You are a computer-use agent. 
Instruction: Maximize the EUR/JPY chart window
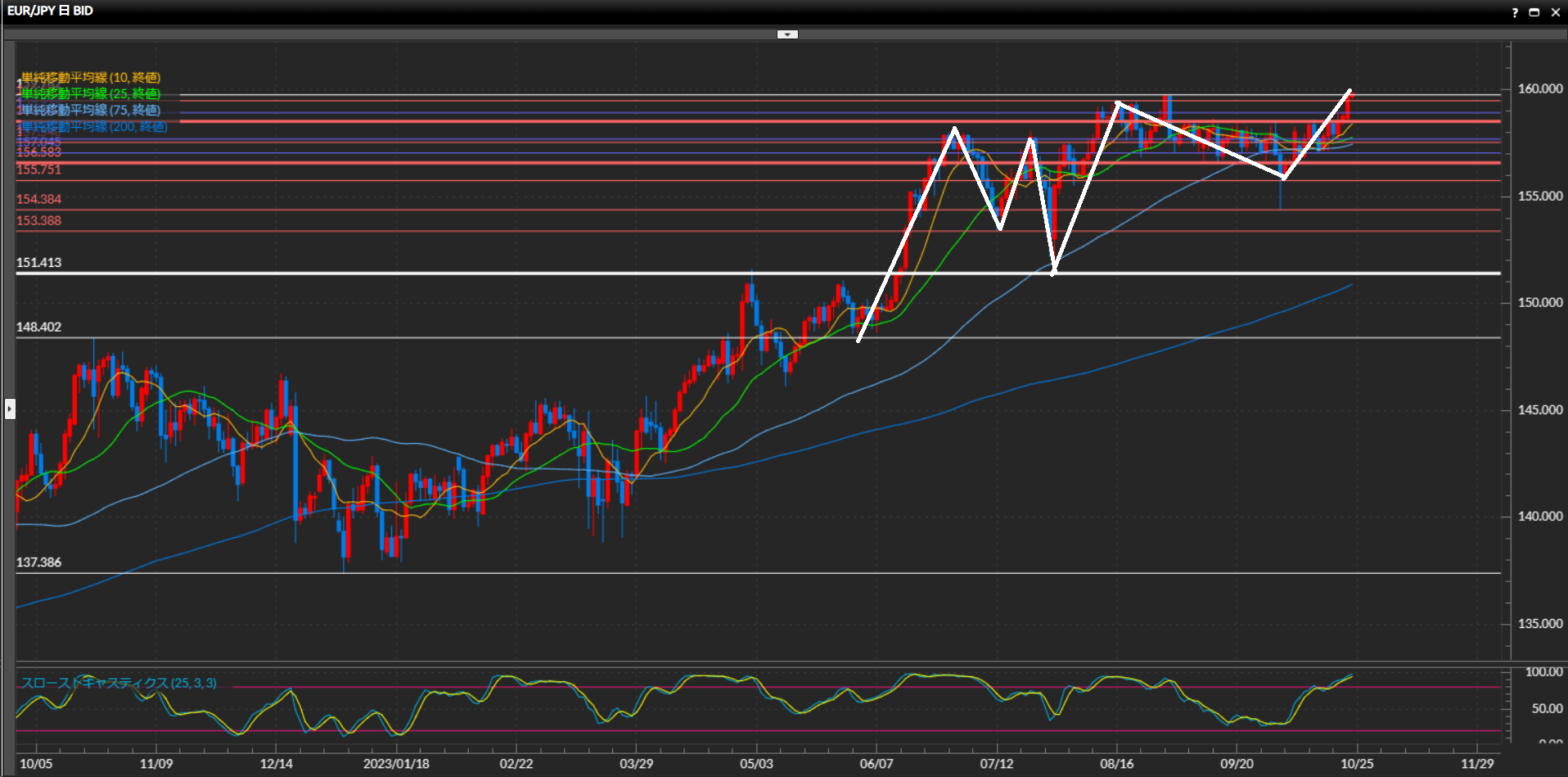(x=1534, y=12)
